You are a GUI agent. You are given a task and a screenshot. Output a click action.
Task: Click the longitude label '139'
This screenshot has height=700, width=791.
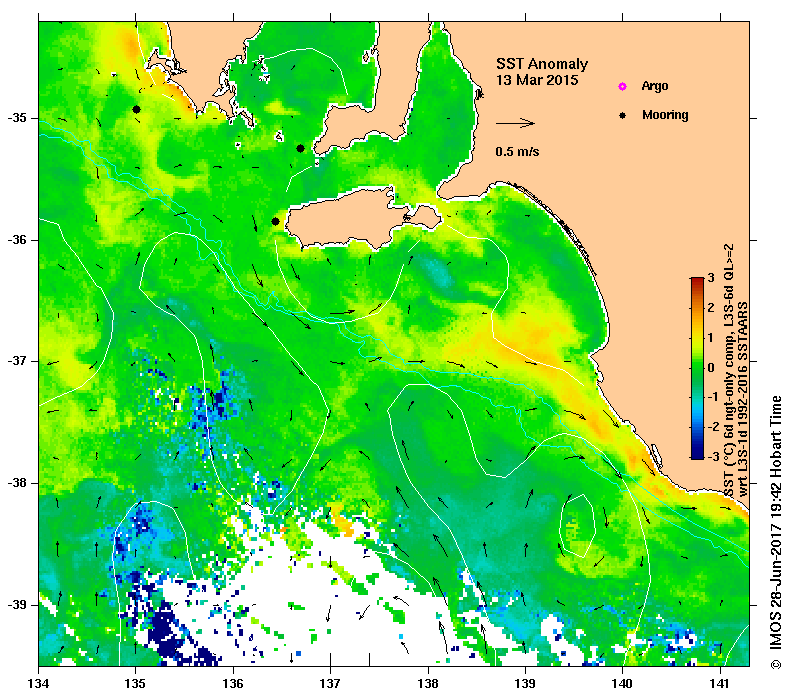click(526, 684)
